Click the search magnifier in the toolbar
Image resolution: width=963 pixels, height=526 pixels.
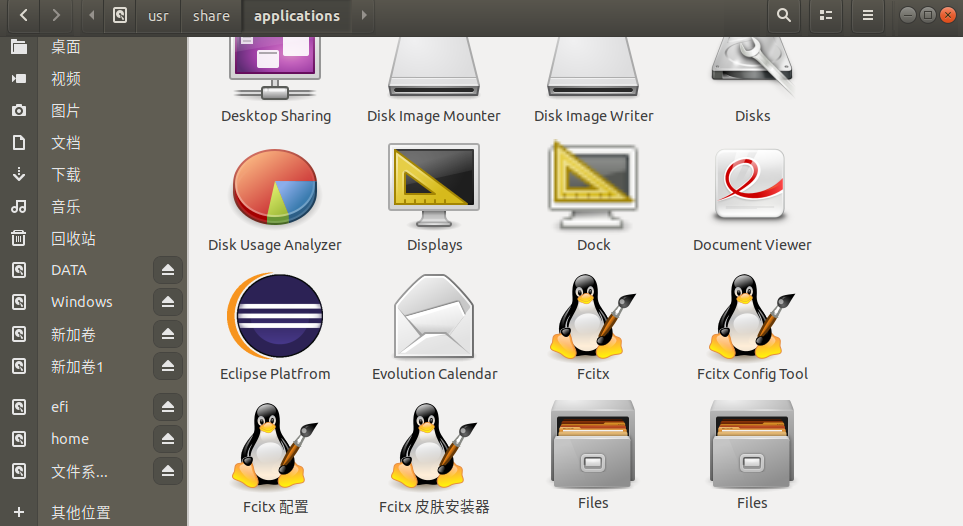click(x=784, y=15)
